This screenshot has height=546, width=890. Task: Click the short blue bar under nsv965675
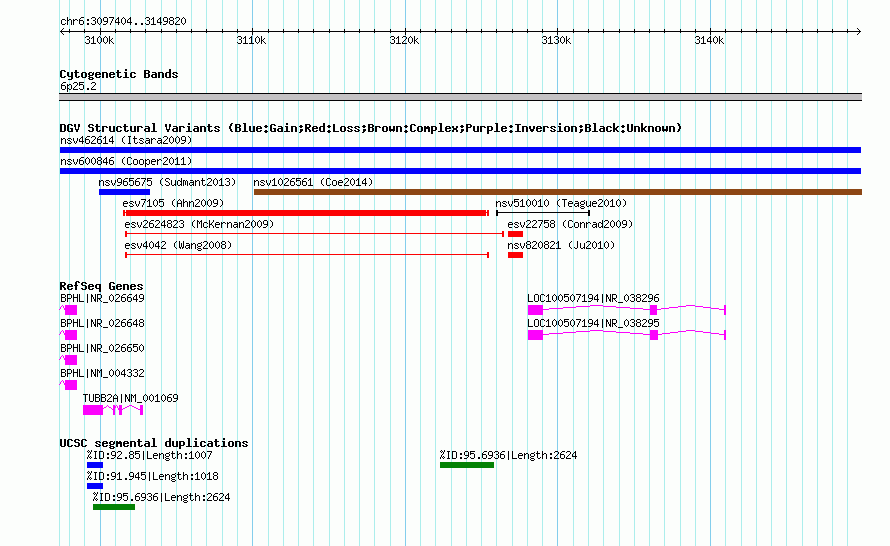(124, 192)
